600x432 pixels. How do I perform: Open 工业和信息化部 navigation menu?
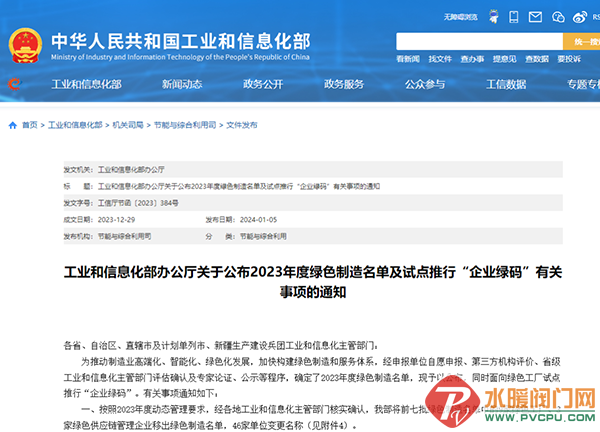point(86,84)
